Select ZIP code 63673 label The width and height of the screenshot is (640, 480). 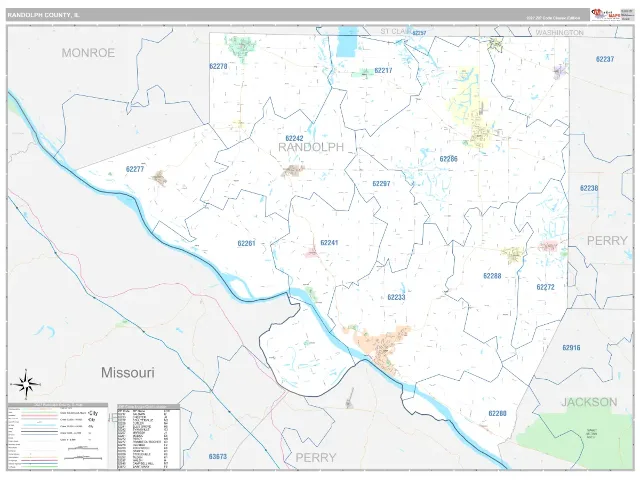click(x=218, y=457)
